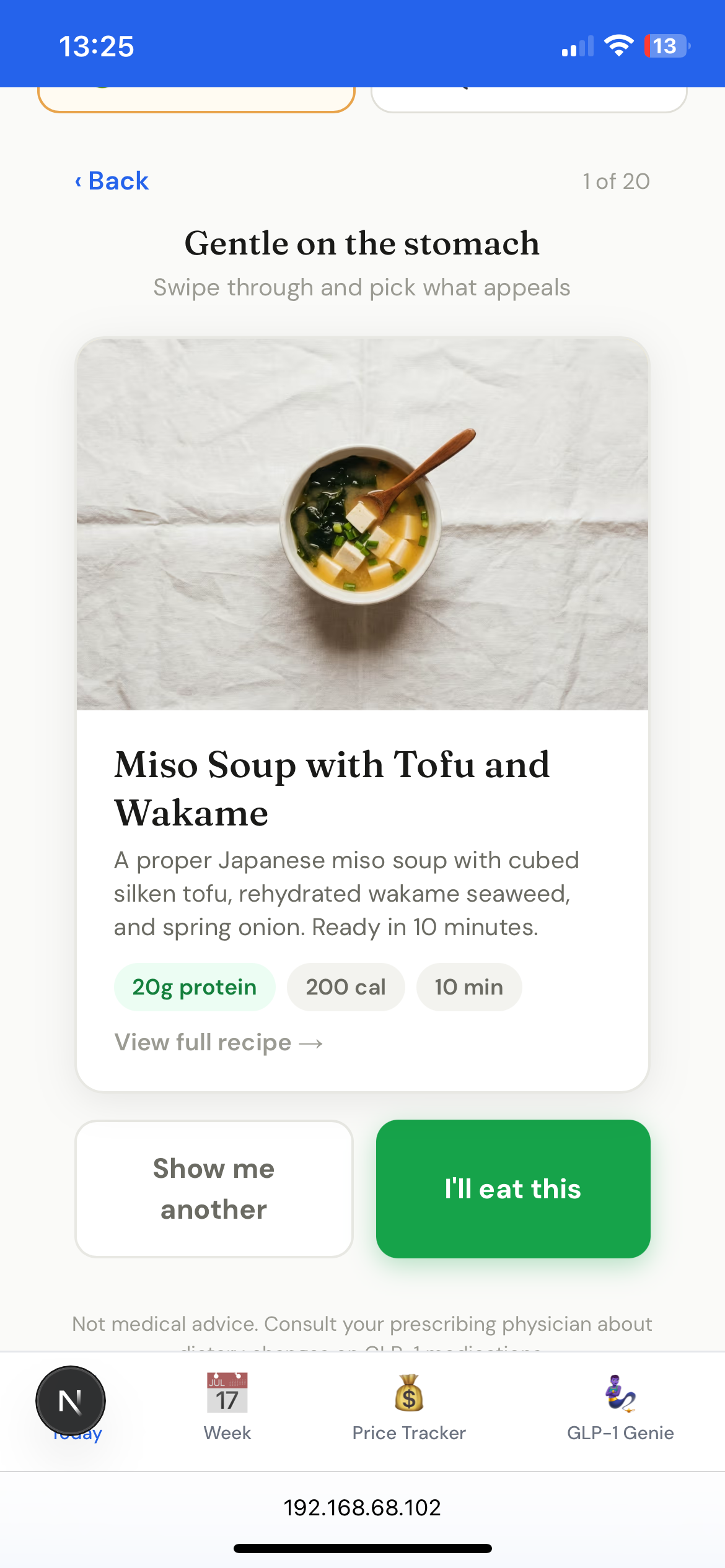Screen dimensions: 725x1568
Task: Tap the 1 of 20 counter
Action: pyautogui.click(x=616, y=181)
